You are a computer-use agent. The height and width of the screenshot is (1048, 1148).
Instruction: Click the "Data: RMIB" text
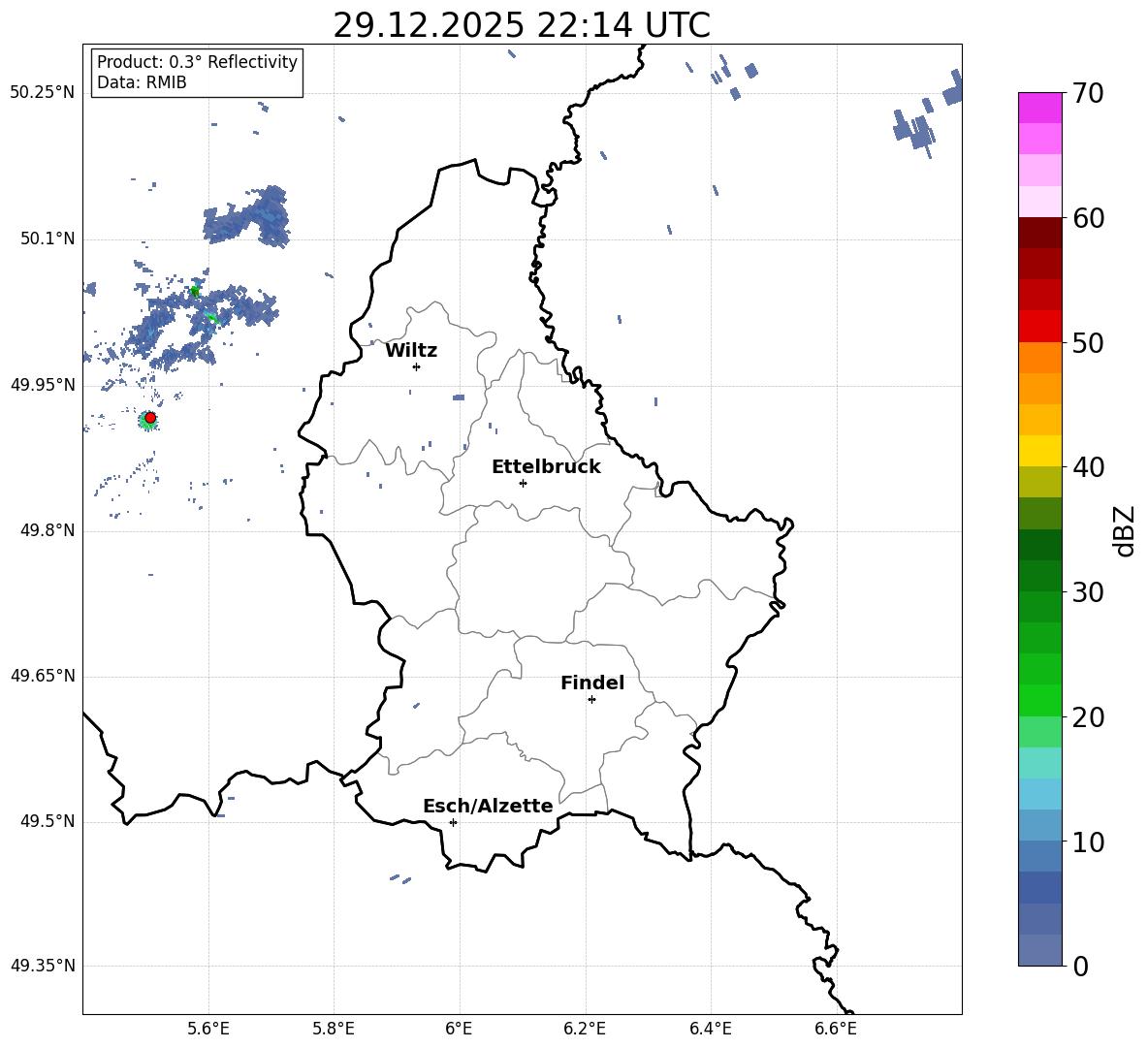[142, 82]
